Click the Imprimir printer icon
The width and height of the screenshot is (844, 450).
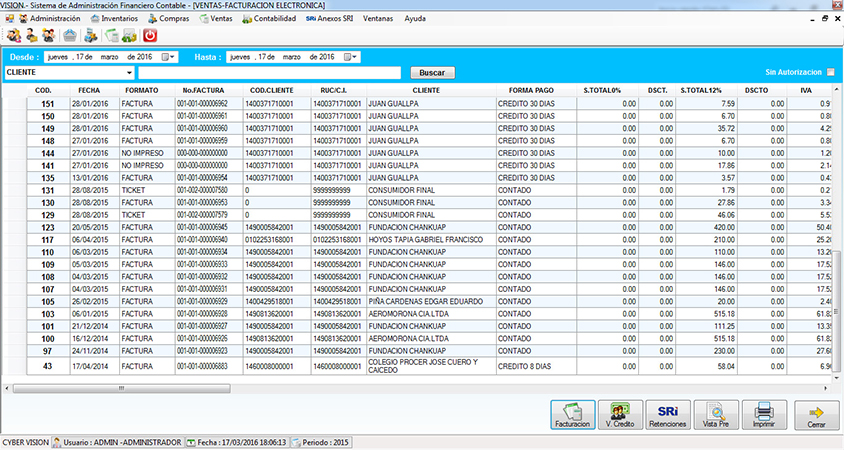tap(763, 413)
